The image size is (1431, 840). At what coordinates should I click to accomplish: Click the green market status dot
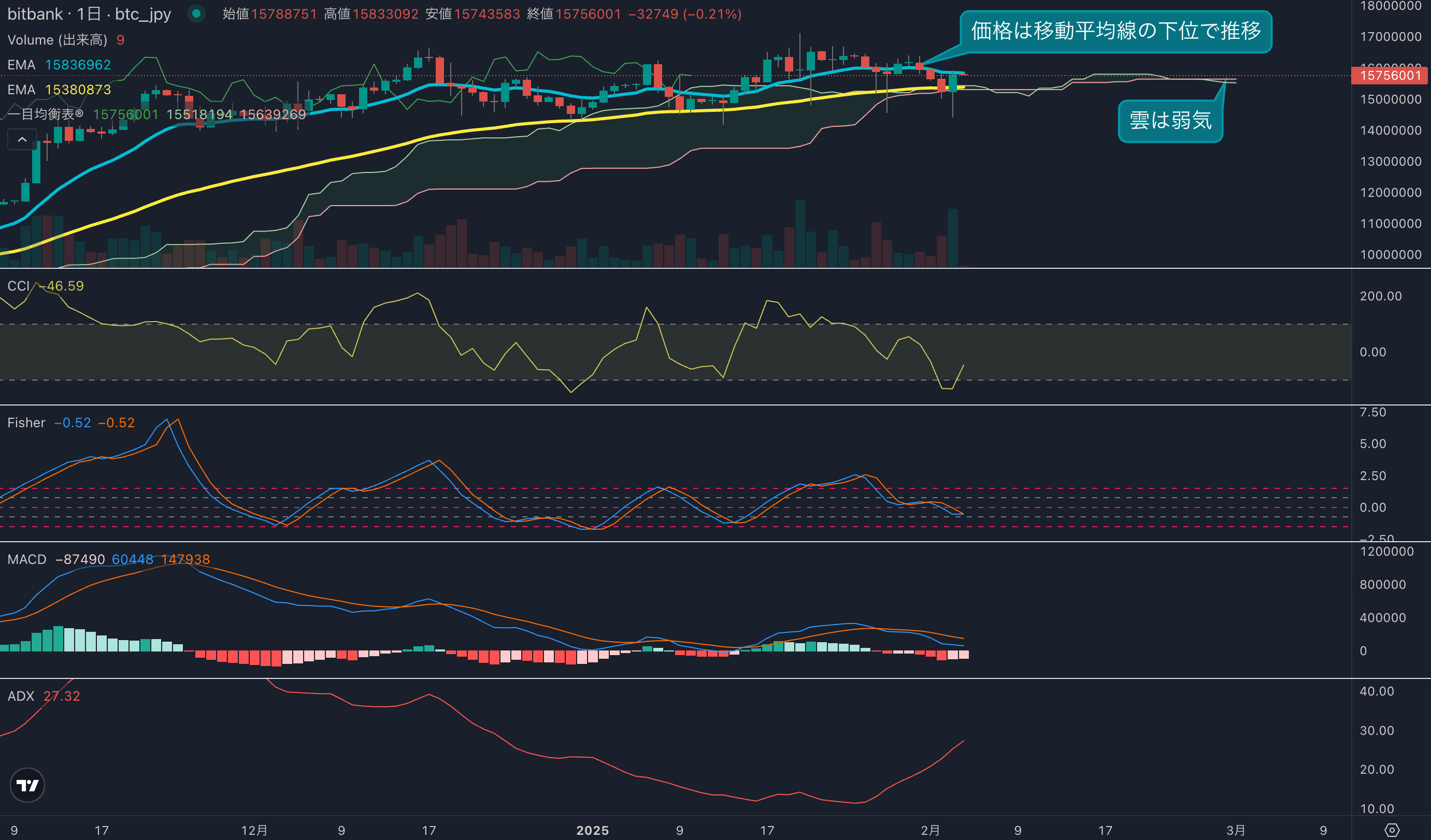(x=196, y=13)
